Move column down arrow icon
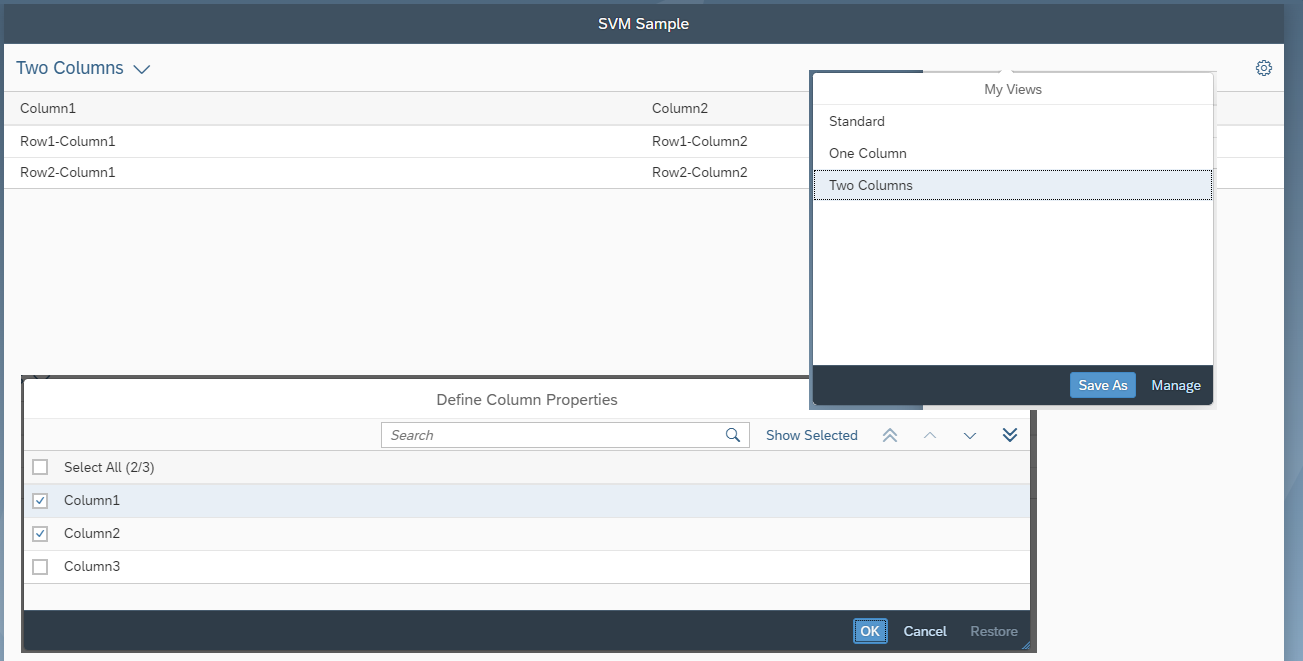The image size is (1303, 661). pyautogui.click(x=970, y=435)
